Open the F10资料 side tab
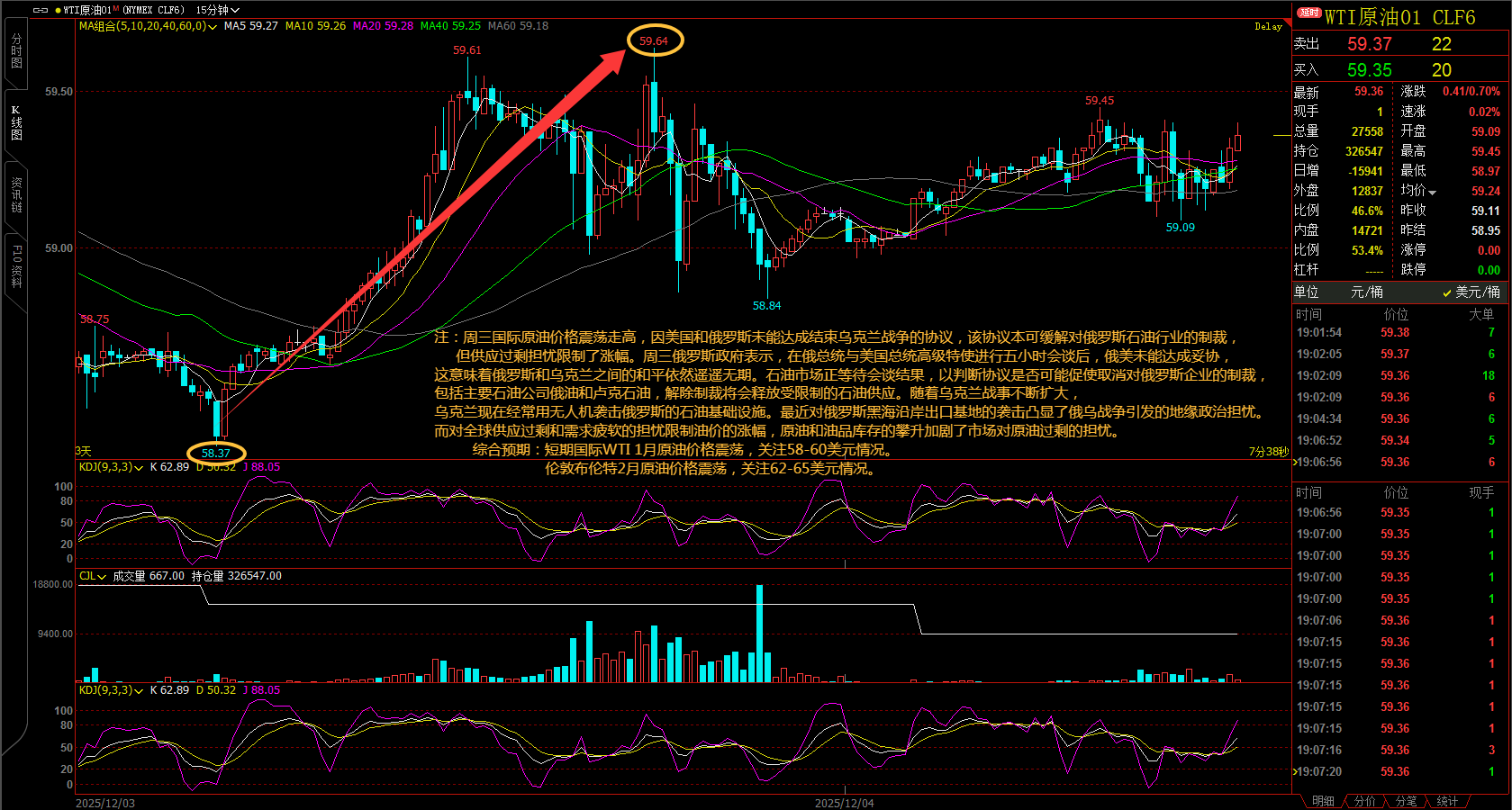Image resolution: width=1512 pixels, height=810 pixels. pos(16,266)
